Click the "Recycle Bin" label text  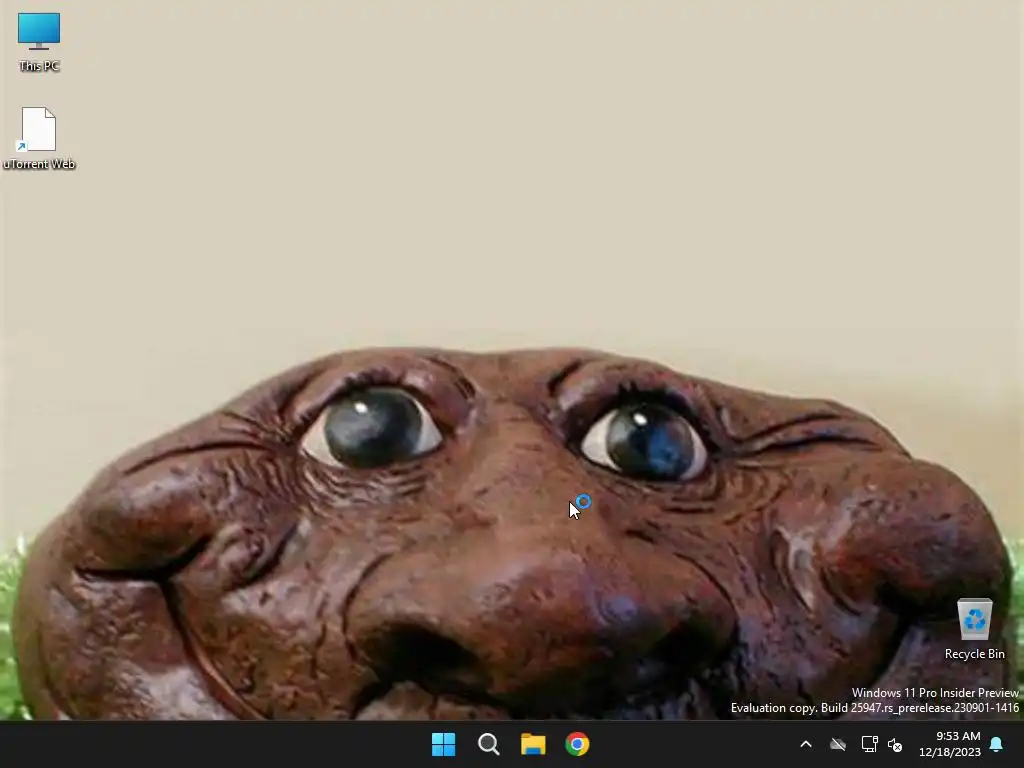974,654
